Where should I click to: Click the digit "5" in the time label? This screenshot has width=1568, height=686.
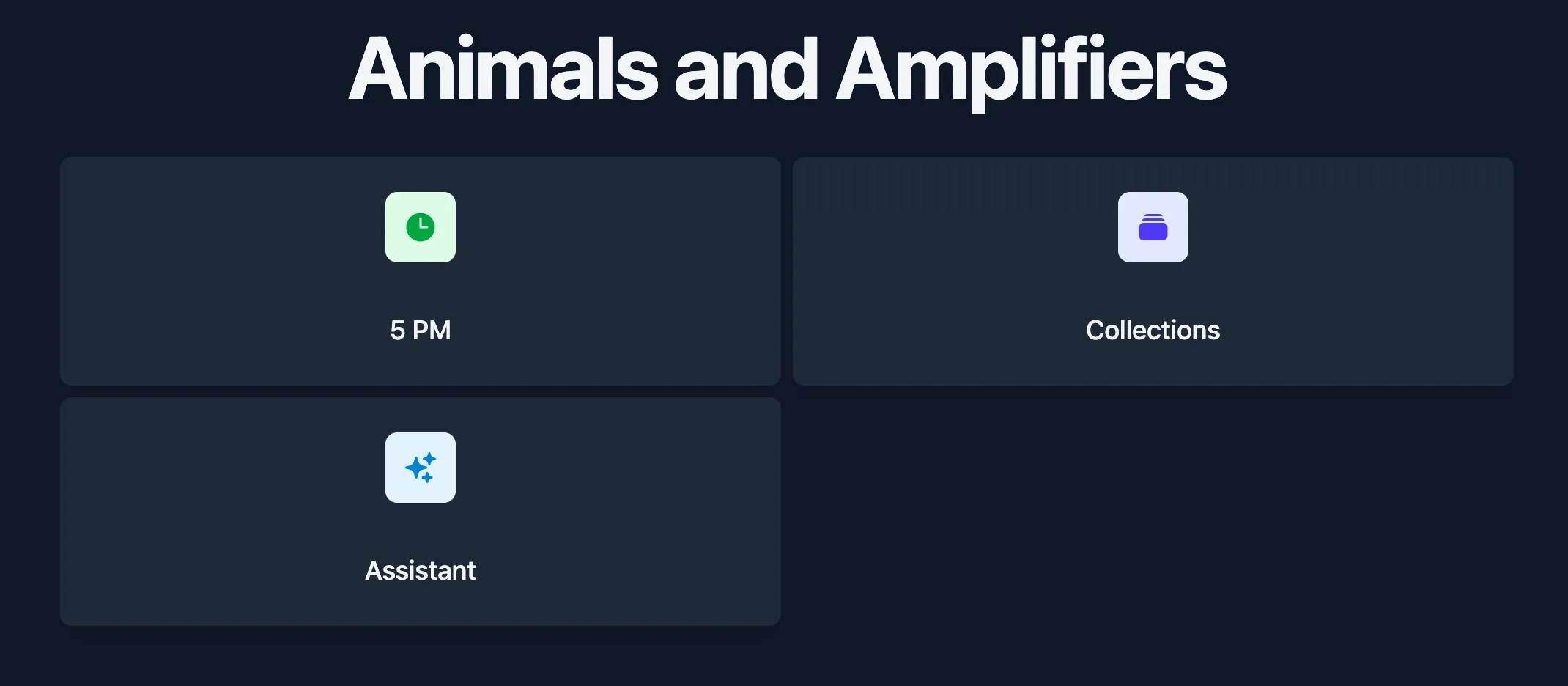(398, 331)
